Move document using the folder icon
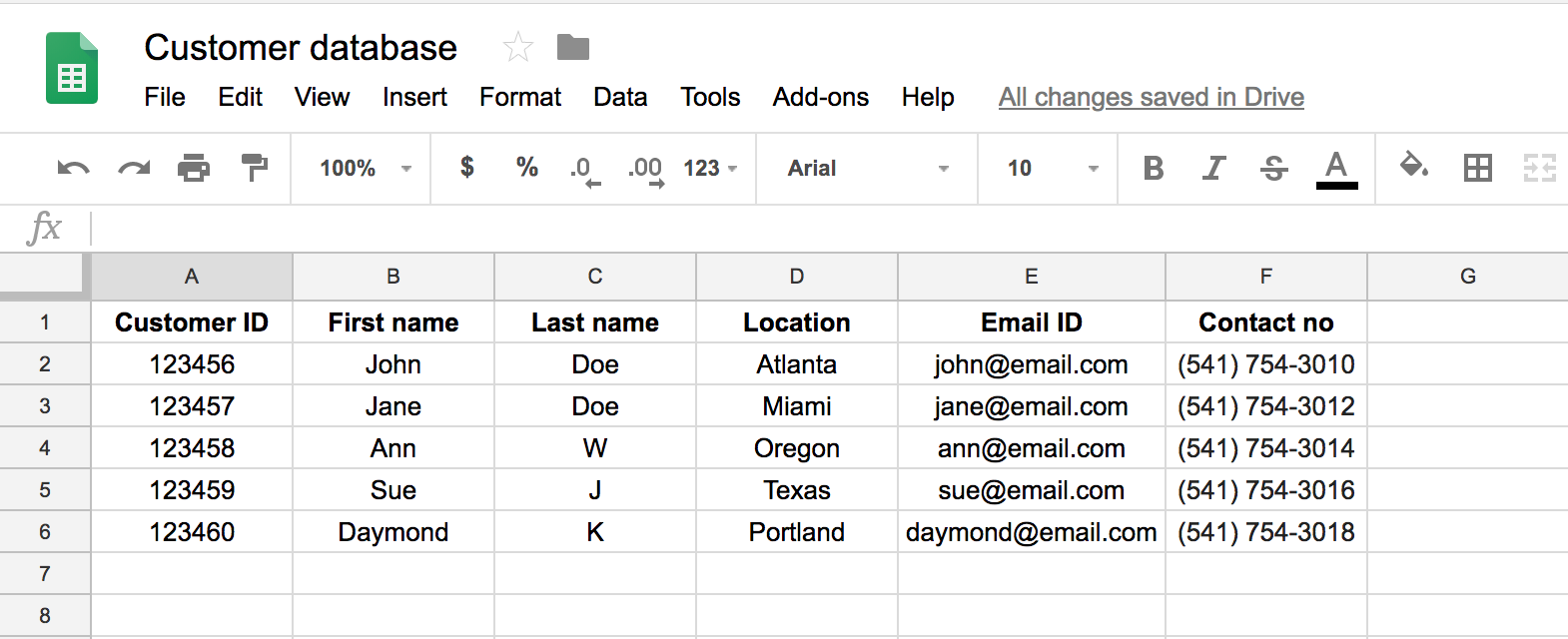The width and height of the screenshot is (1568, 639). (x=573, y=47)
